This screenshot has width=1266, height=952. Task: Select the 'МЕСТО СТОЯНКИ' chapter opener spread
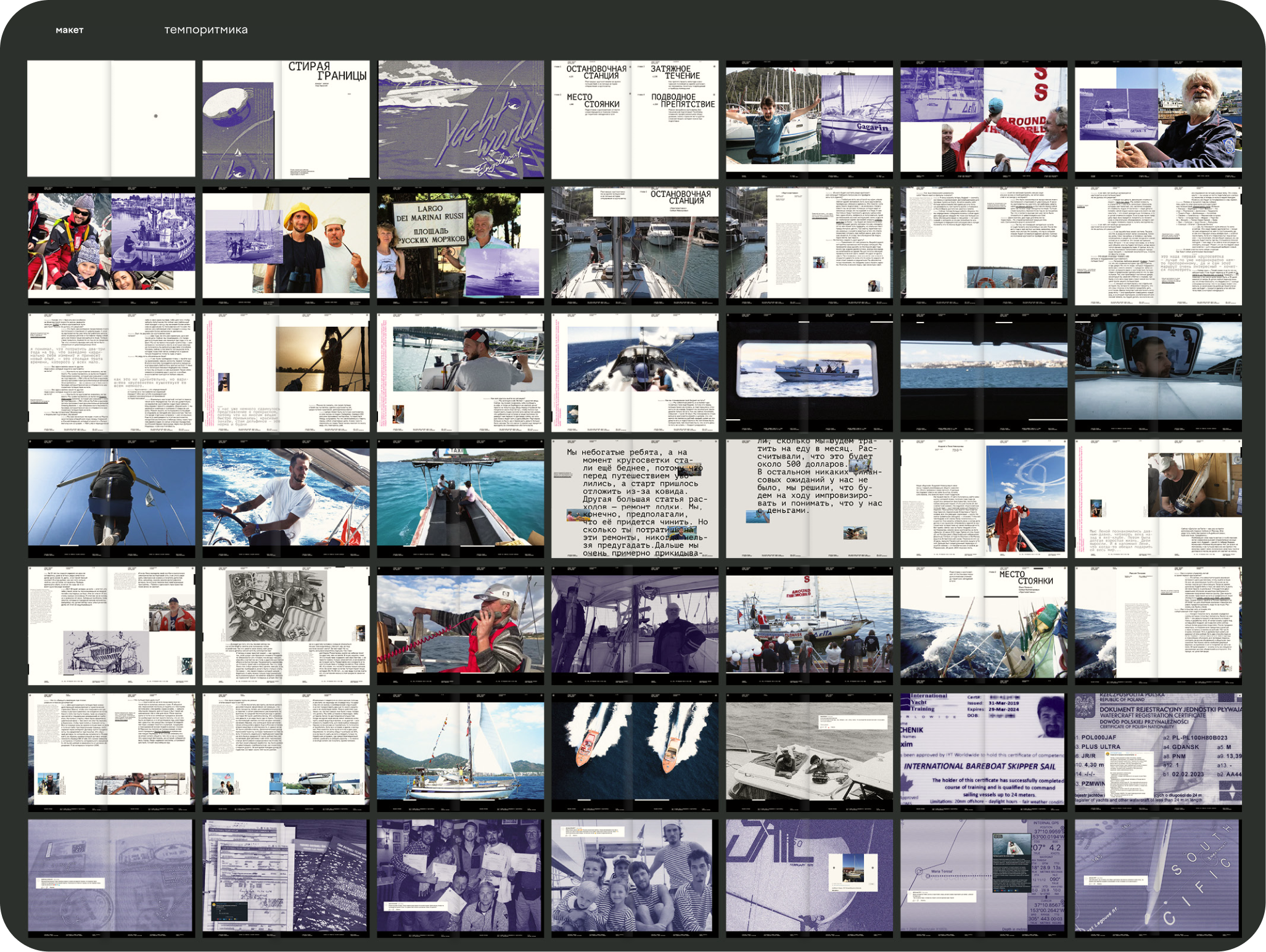pyautogui.click(x=984, y=626)
